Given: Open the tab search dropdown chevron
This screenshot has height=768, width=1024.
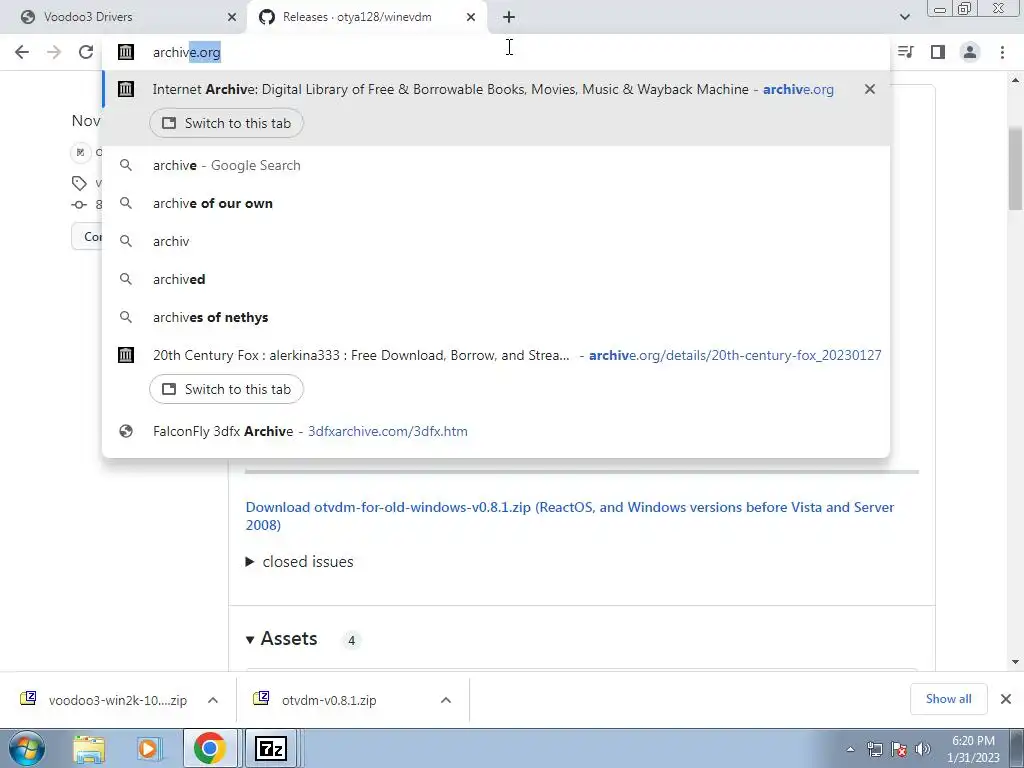Looking at the screenshot, I should pyautogui.click(x=904, y=17).
